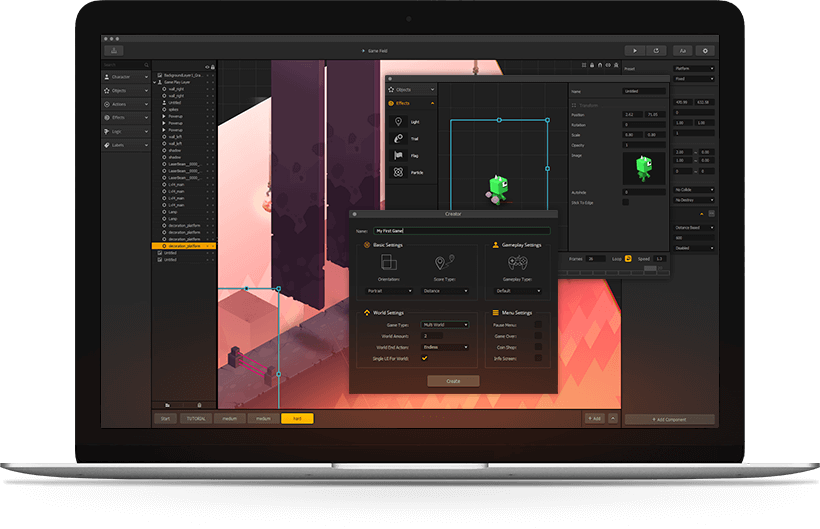Toggle Single UI For World checkbox
This screenshot has height=529, width=820.
(x=425, y=357)
